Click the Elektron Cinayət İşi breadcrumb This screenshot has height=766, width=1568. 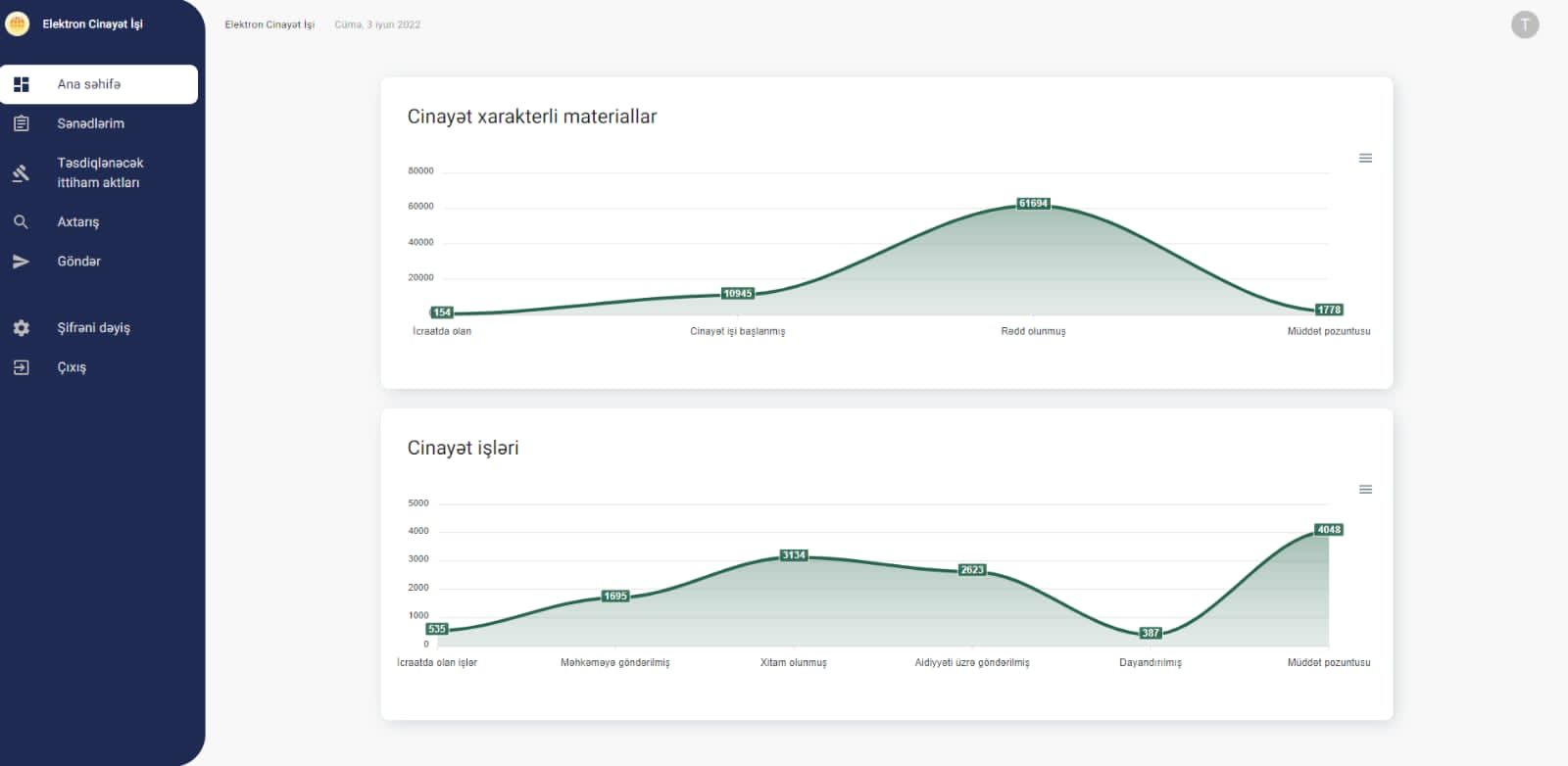(269, 24)
